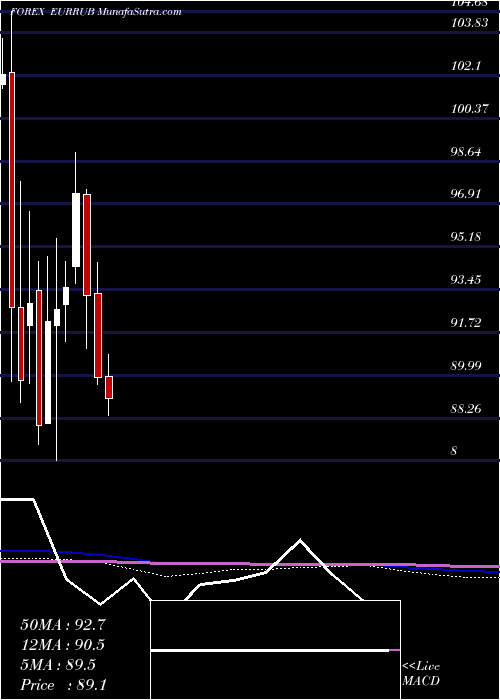The width and height of the screenshot is (500, 700).
Task: Click the 100.37 price axis label
Action: [x=470, y=109]
